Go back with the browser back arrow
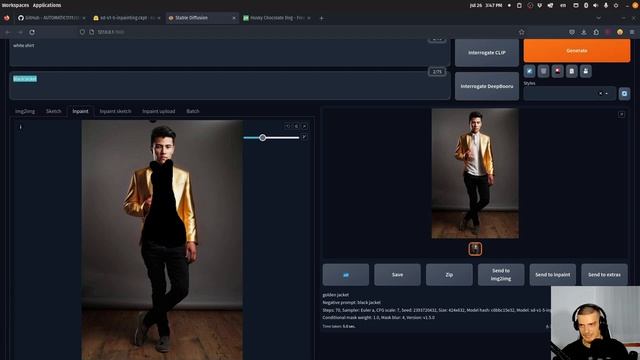The width and height of the screenshot is (640, 360). (x=8, y=32)
